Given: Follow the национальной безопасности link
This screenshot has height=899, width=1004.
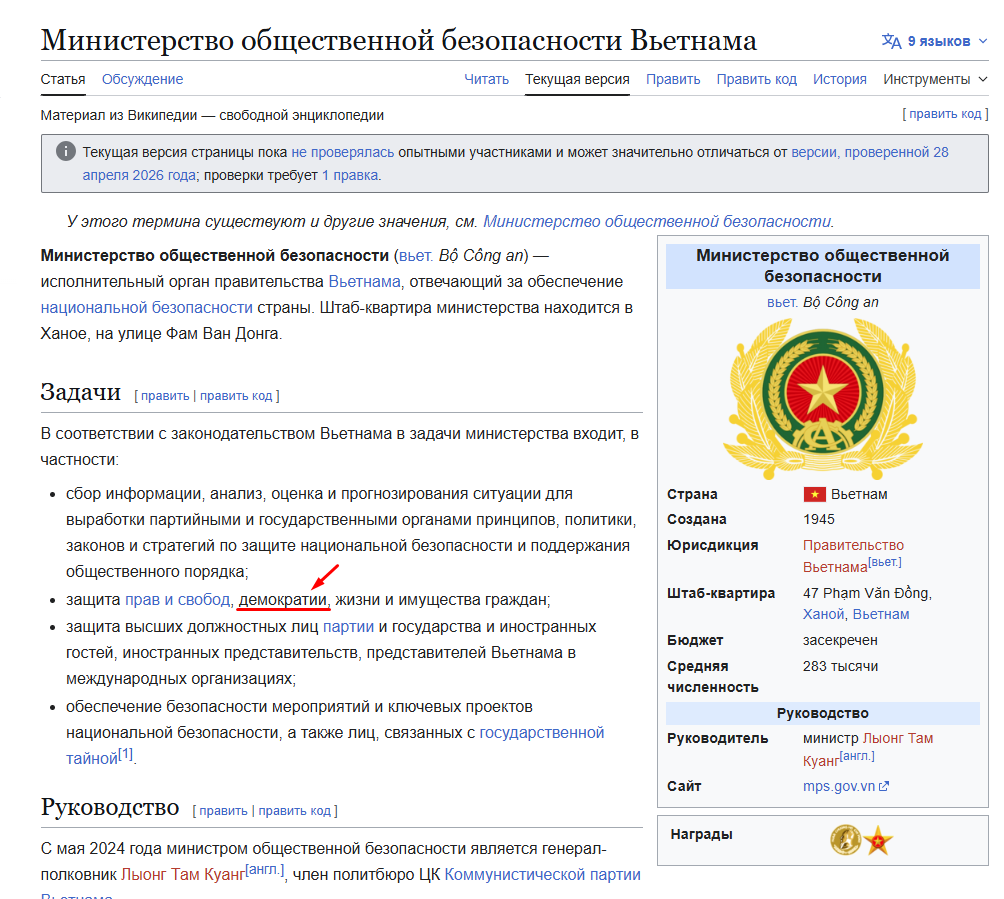Looking at the screenshot, I should [x=147, y=308].
